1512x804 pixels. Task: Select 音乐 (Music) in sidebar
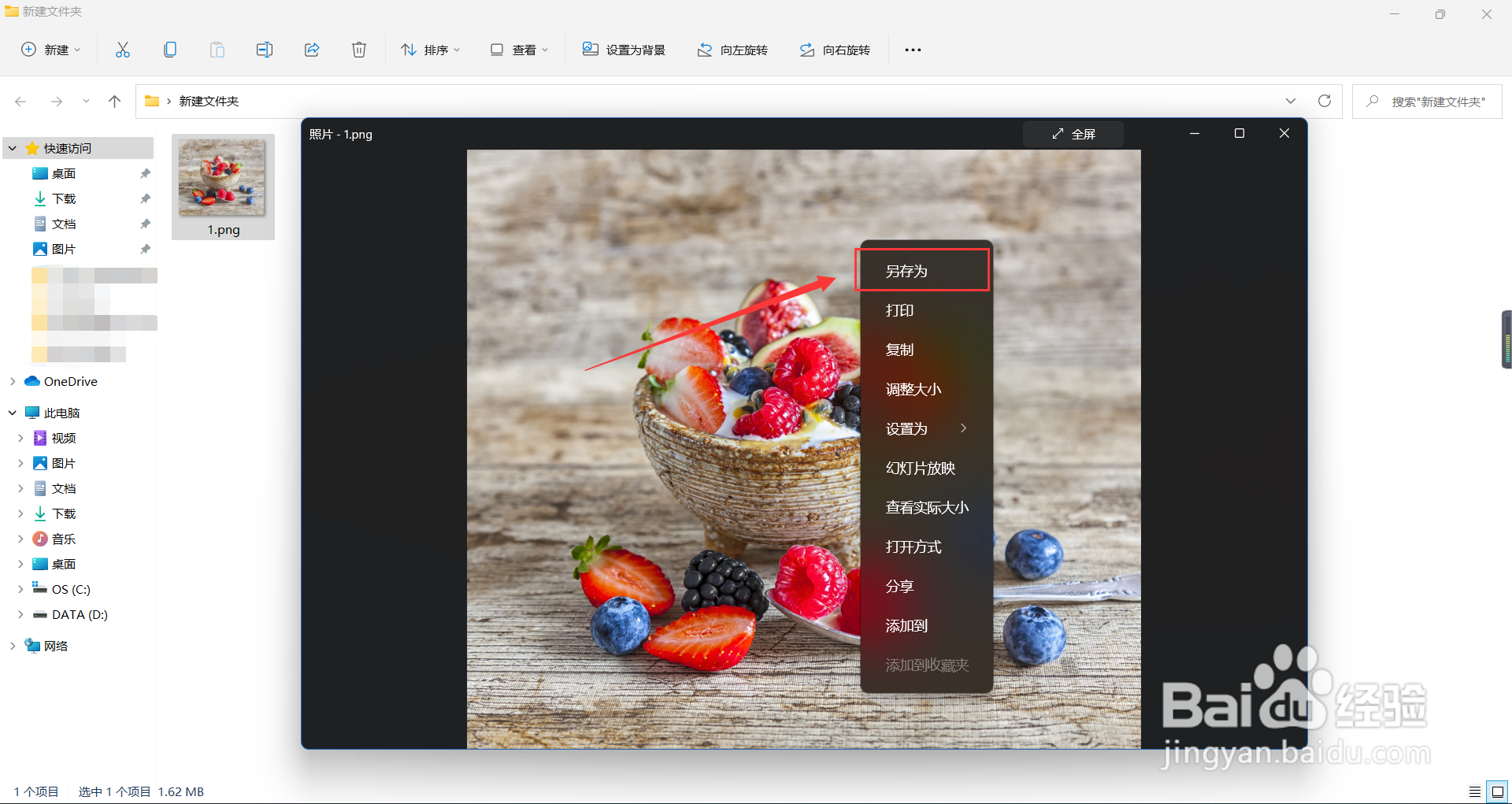point(63,539)
